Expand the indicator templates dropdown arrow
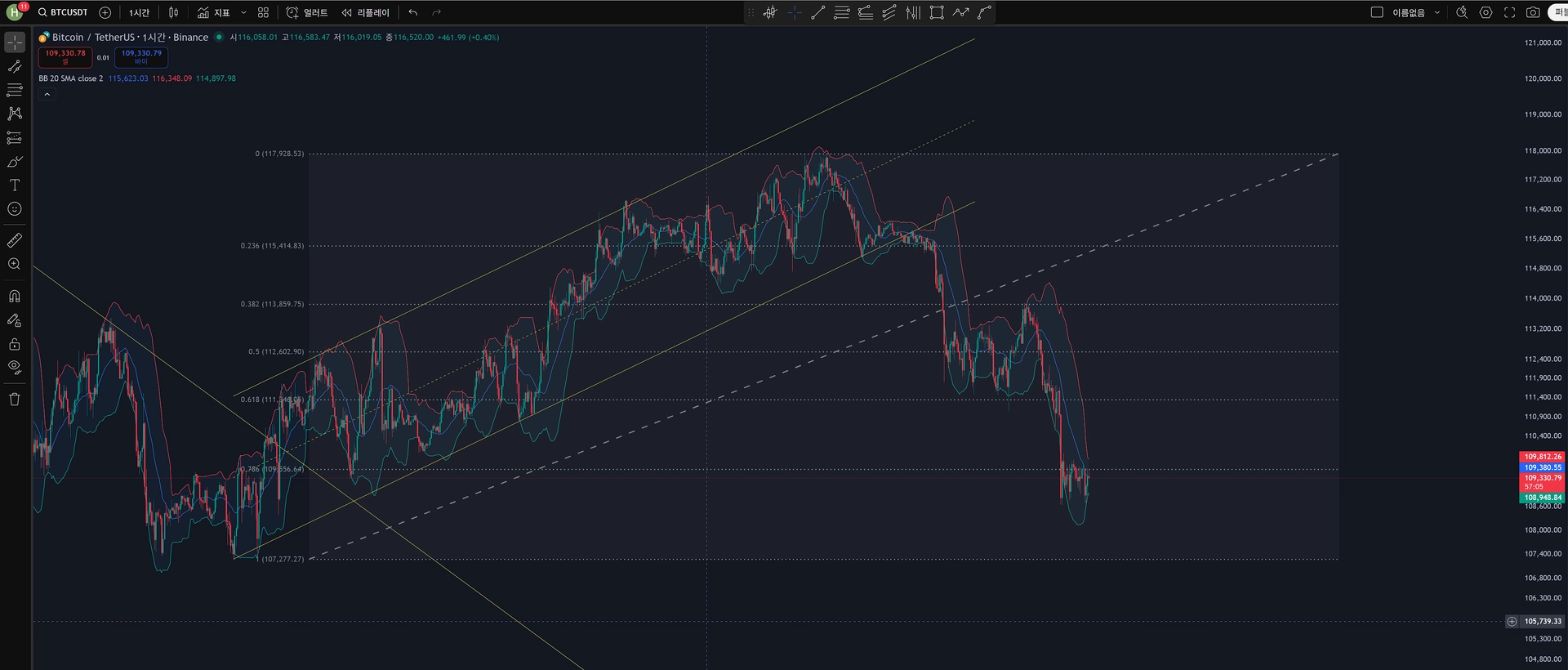Screen dimensions: 1568x670 (x=243, y=12)
